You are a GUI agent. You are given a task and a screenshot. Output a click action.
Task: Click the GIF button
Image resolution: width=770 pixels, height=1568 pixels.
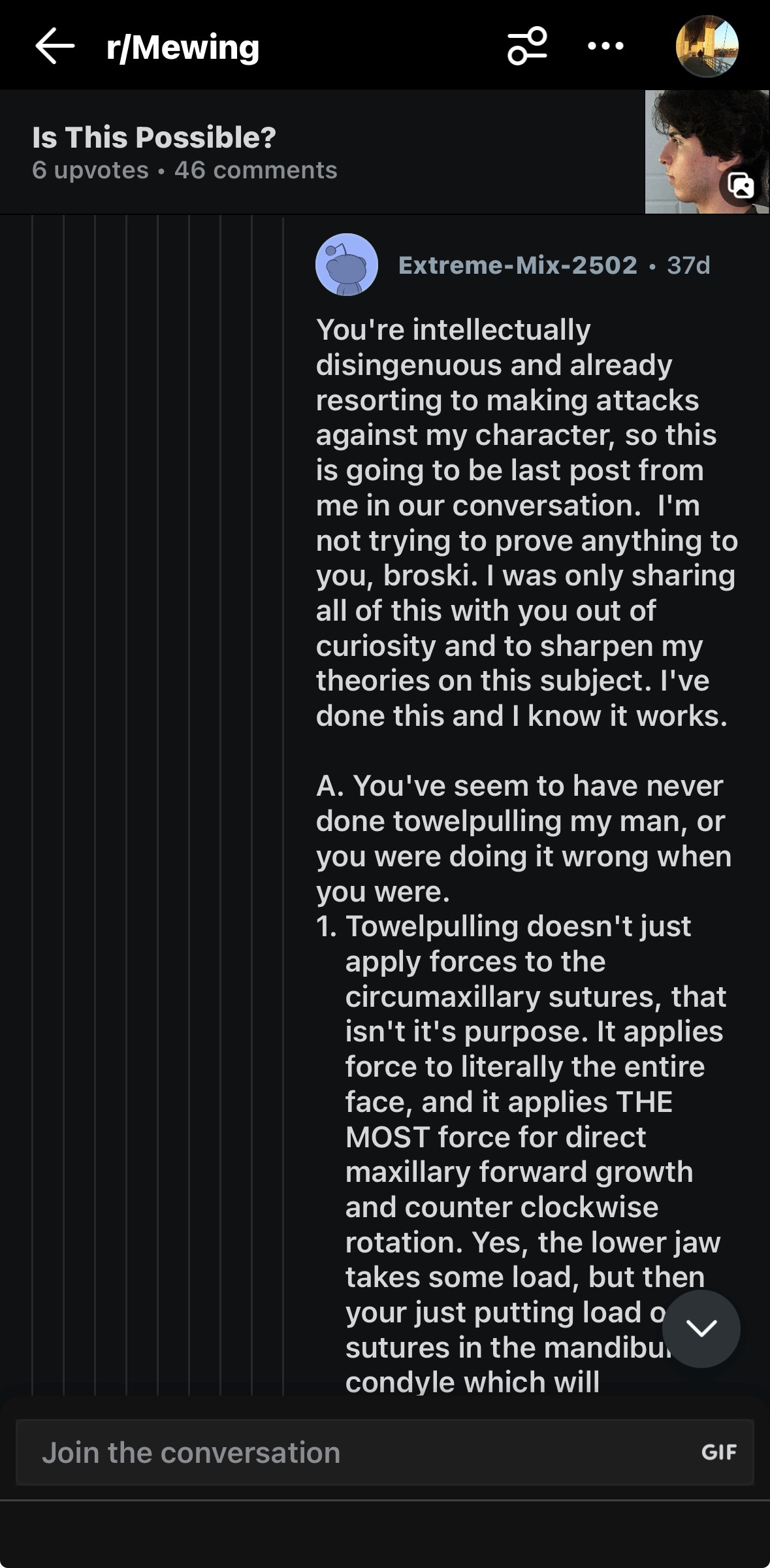point(718,1452)
